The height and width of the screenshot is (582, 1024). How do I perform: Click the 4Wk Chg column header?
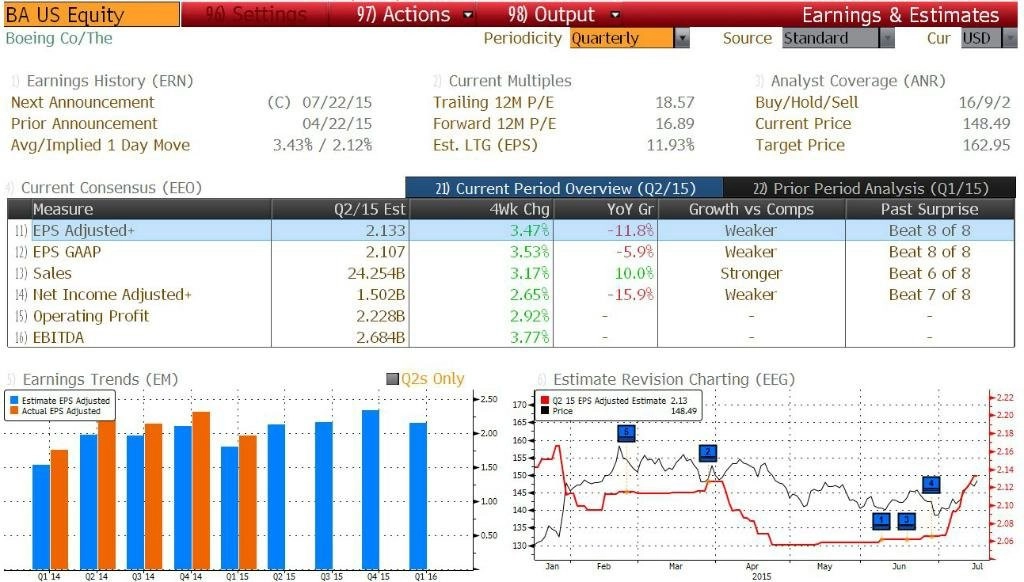(x=482, y=209)
